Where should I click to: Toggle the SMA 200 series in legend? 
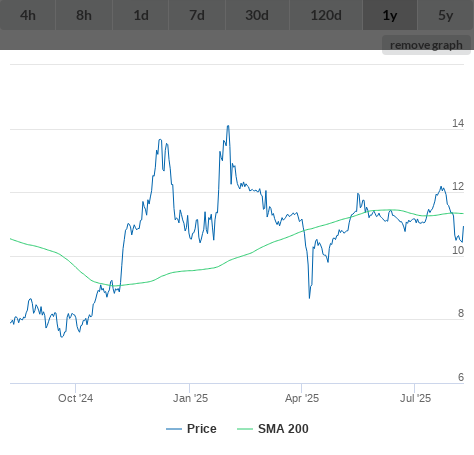tap(273, 429)
